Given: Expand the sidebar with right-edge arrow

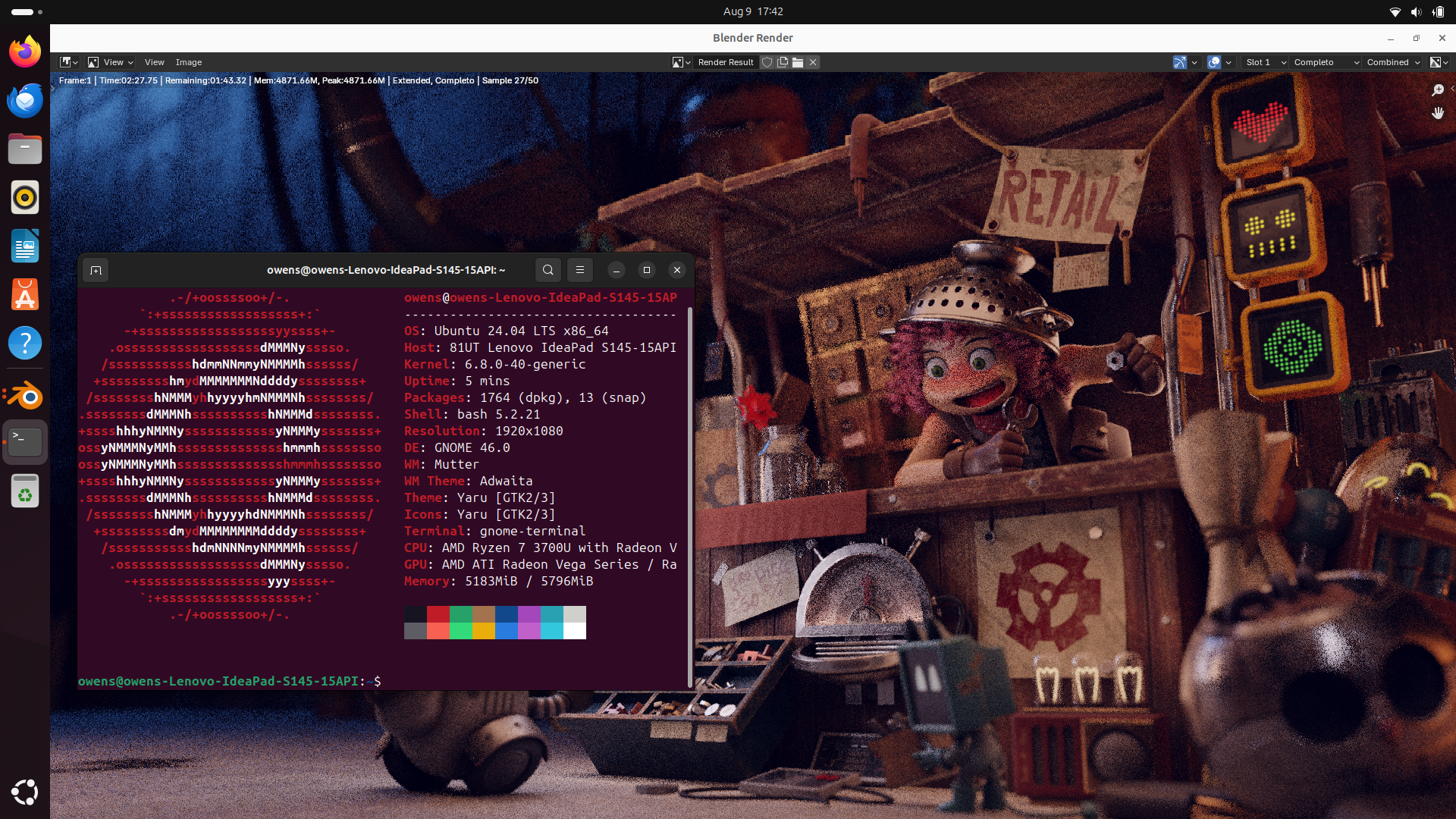Looking at the screenshot, I should pyautogui.click(x=1452, y=89).
